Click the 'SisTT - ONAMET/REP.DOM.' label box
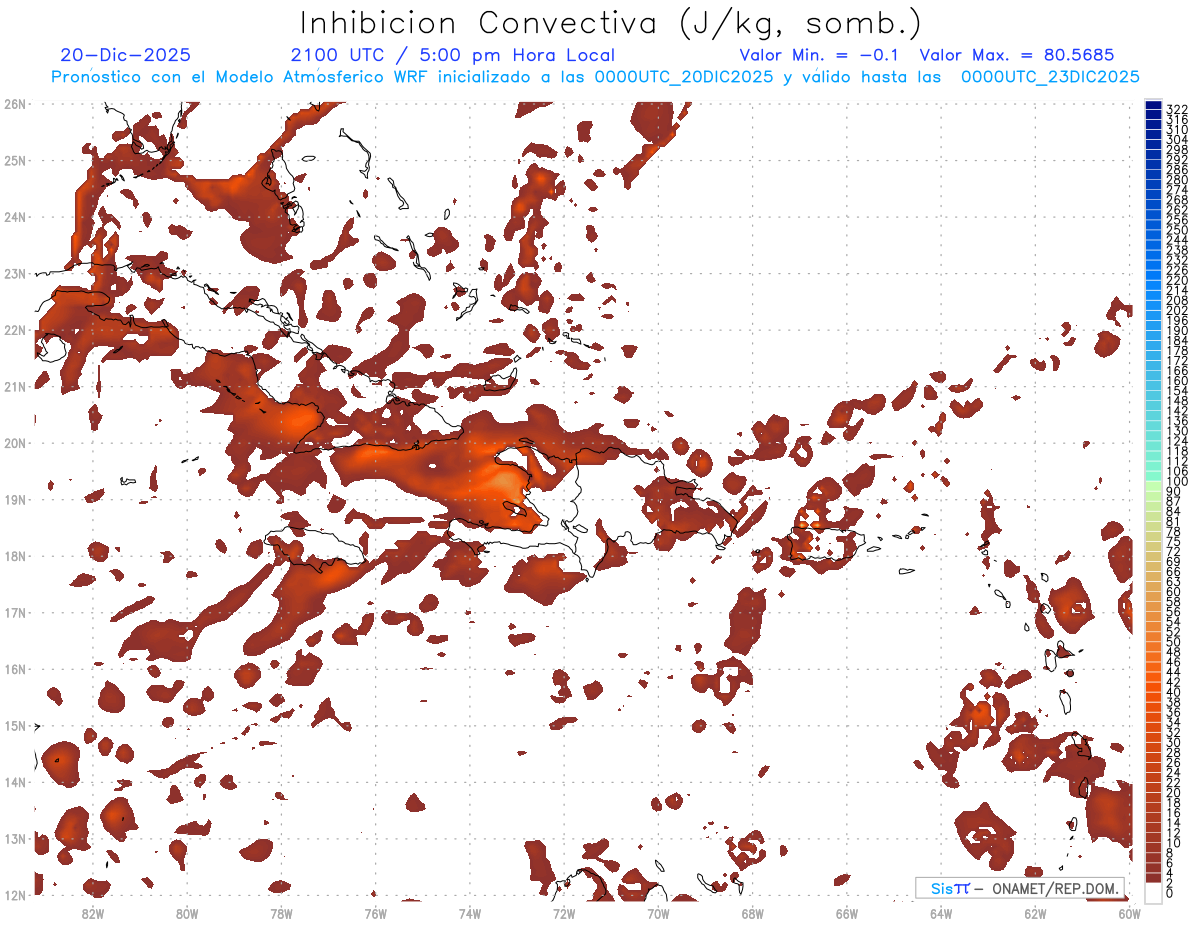Viewport: 1200px width, 927px height. (x=1020, y=888)
